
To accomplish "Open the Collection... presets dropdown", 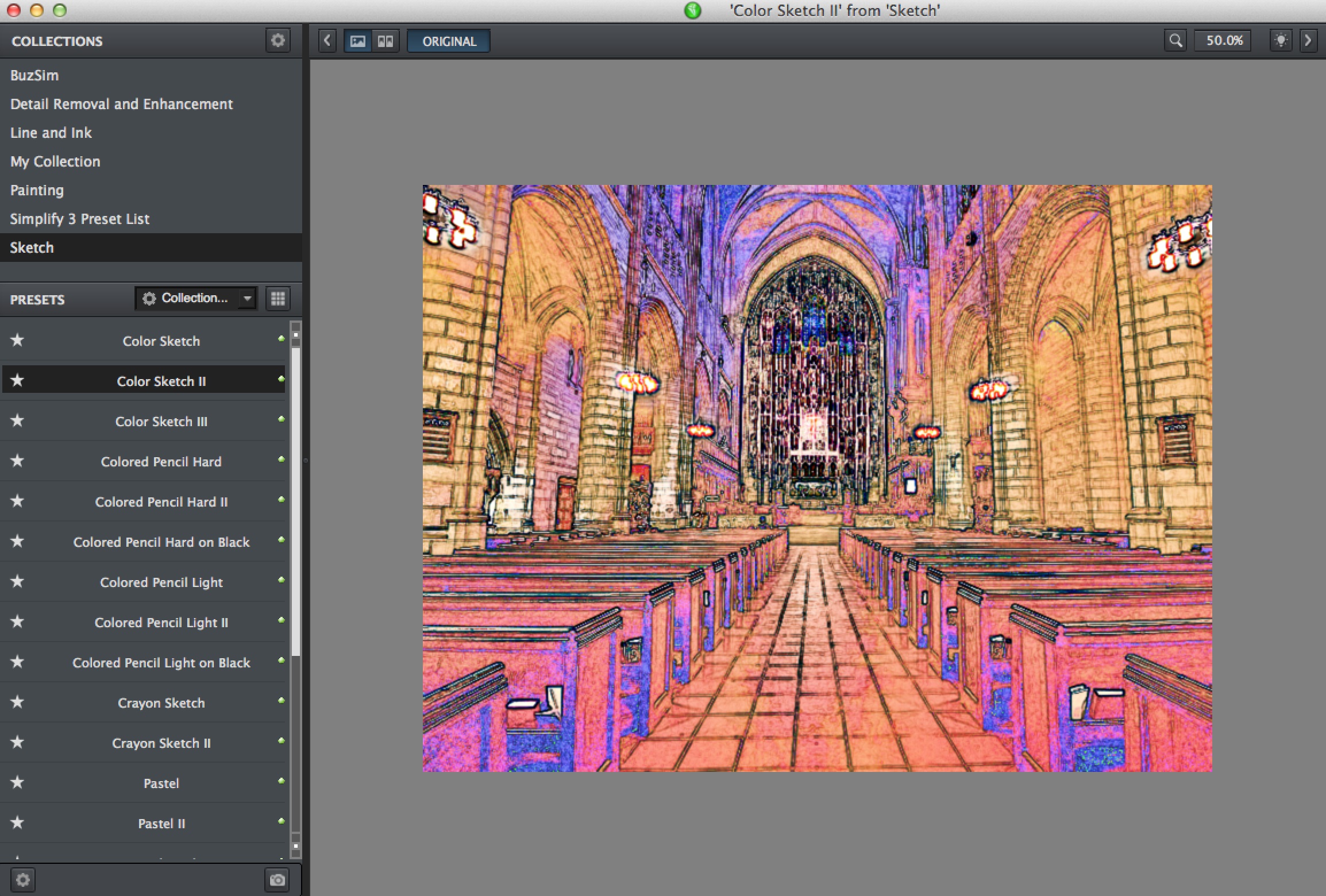I will 196,298.
